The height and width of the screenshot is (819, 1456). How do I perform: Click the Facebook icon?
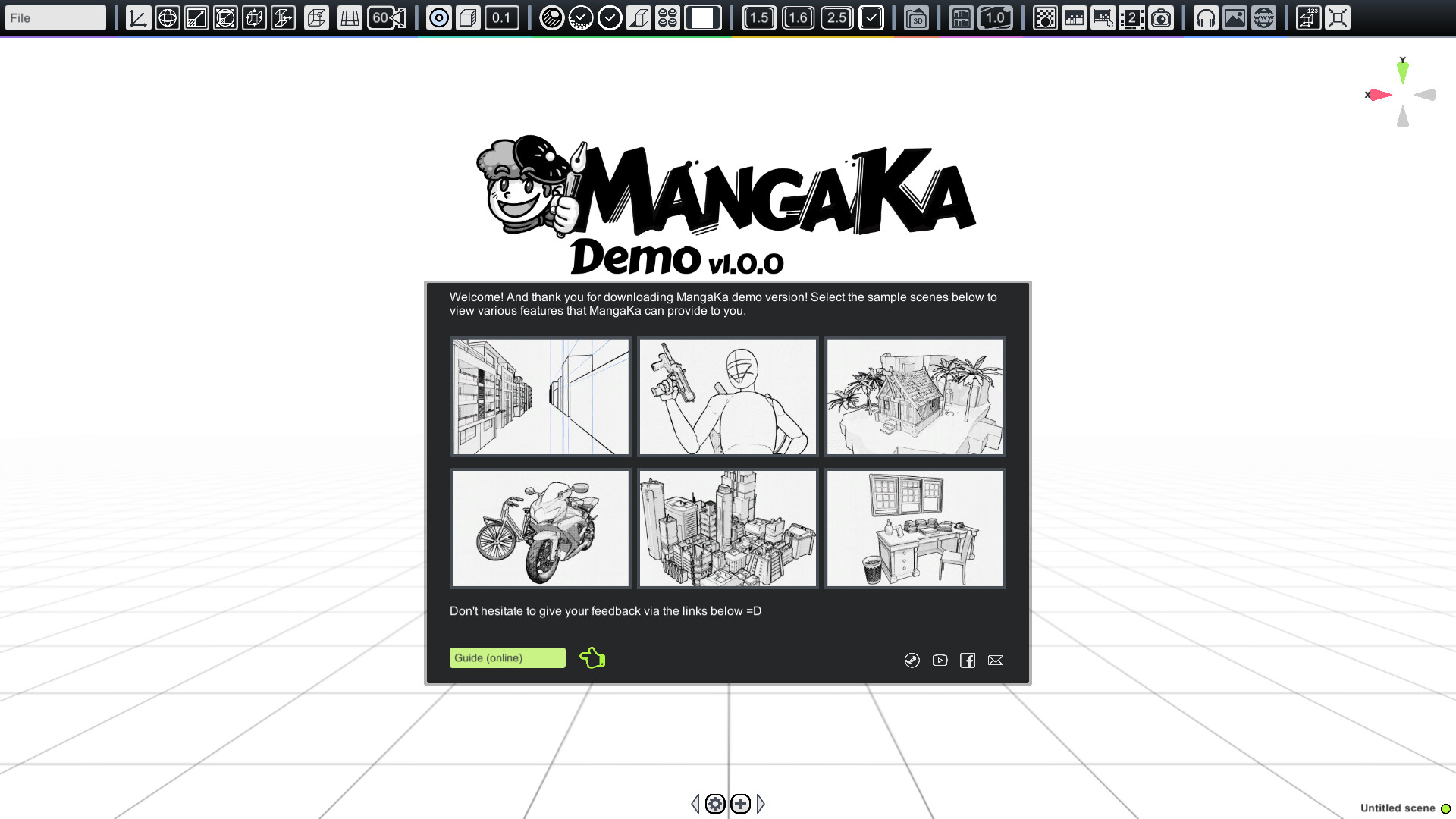968,661
